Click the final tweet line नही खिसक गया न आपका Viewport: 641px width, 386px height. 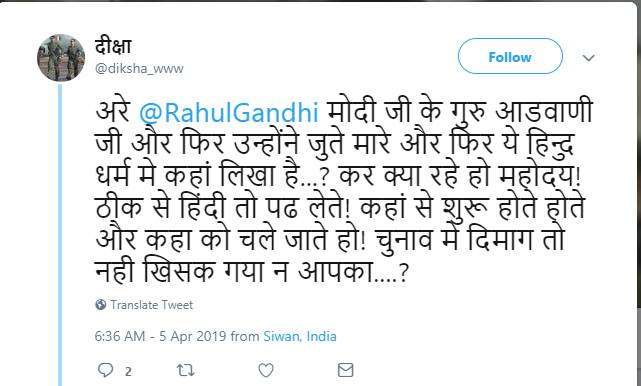(x=252, y=272)
